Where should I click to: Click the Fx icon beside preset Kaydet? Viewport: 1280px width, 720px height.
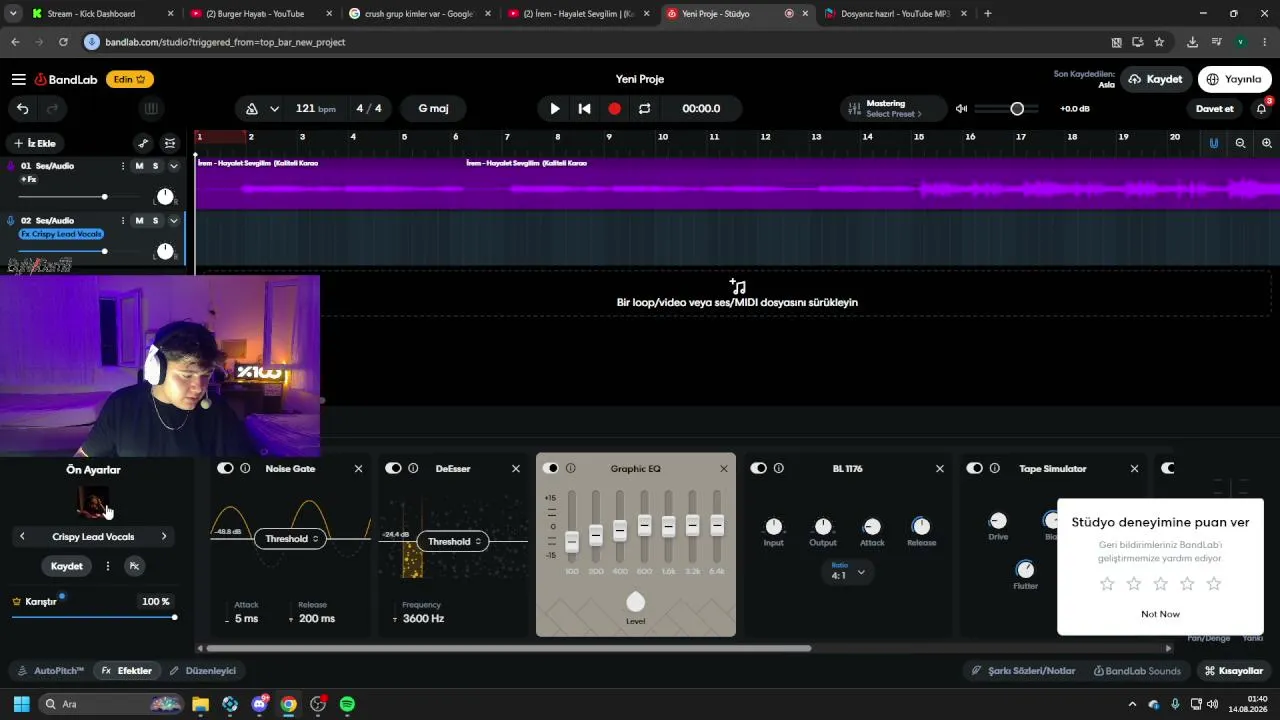pos(134,566)
